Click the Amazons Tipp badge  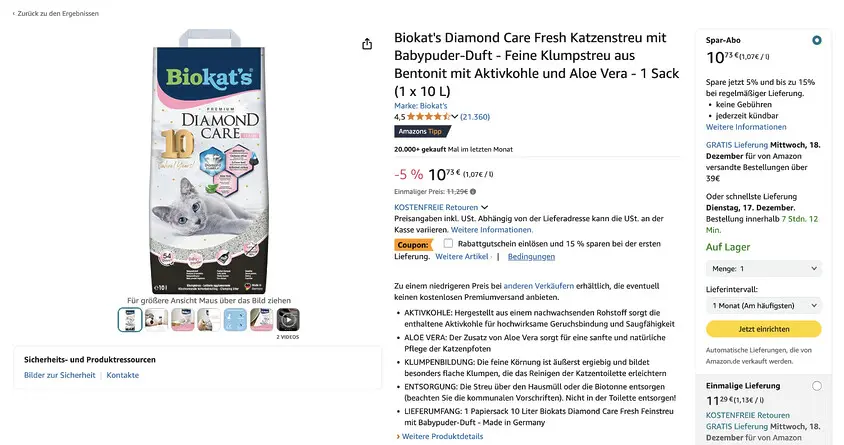(422, 131)
